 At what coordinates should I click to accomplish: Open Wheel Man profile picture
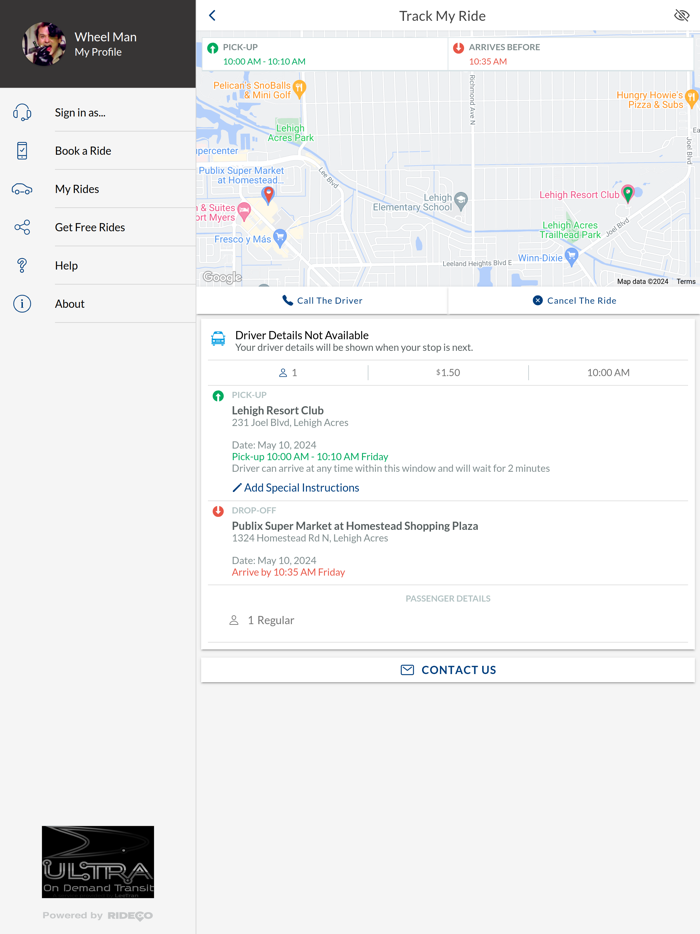coord(44,44)
